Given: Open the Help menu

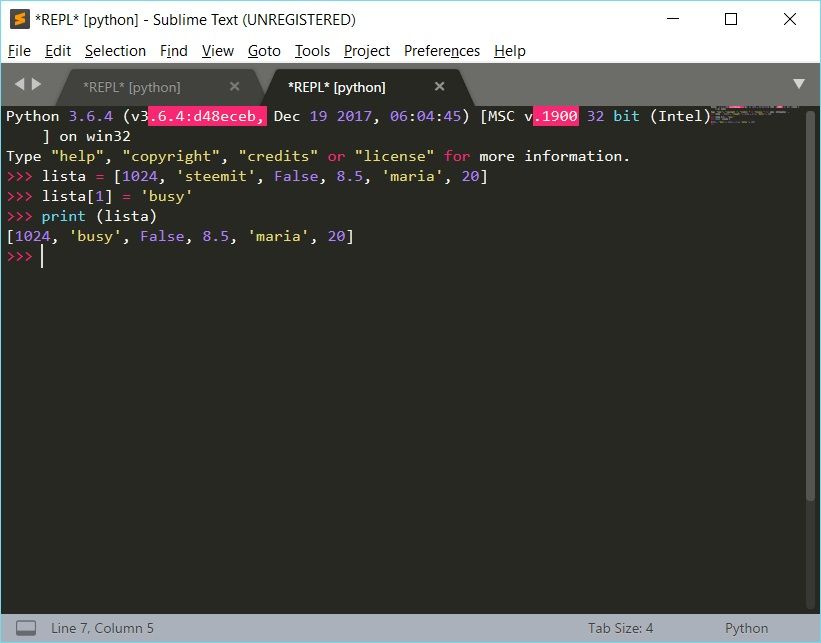Looking at the screenshot, I should coord(509,51).
